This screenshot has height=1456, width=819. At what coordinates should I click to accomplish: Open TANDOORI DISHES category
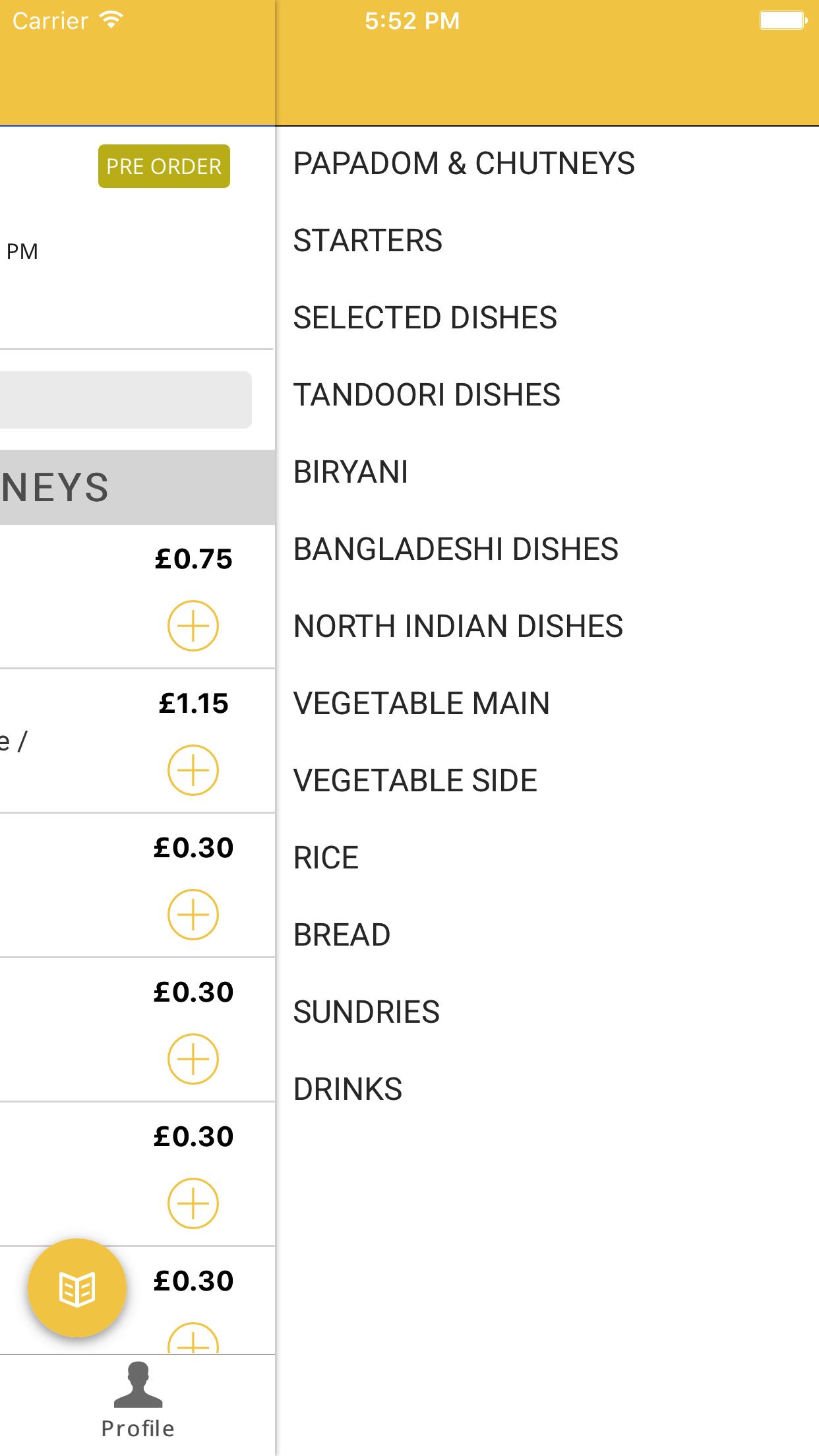[x=427, y=395]
